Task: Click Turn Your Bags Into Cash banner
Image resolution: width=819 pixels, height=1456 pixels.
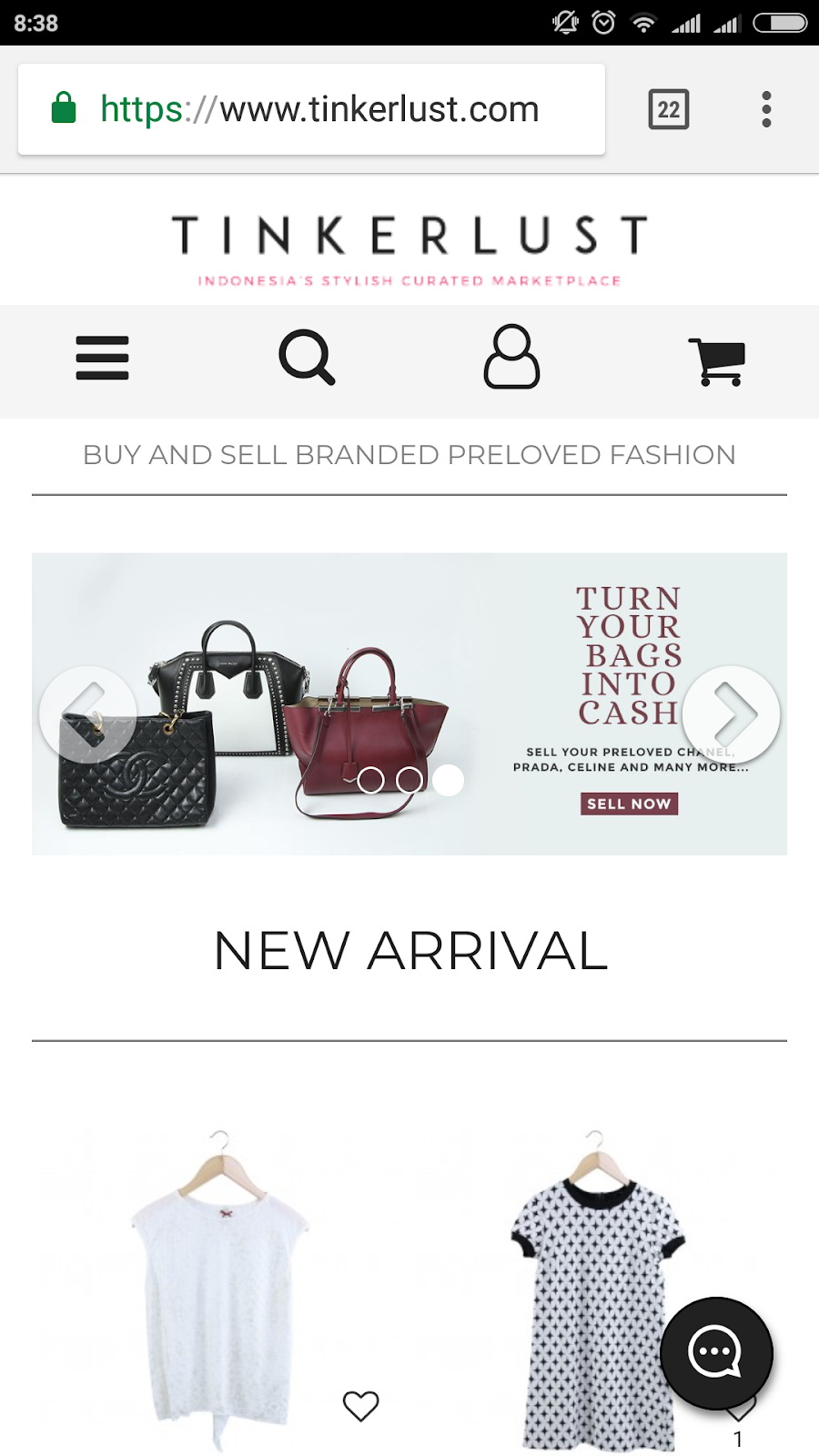Action: [409, 703]
